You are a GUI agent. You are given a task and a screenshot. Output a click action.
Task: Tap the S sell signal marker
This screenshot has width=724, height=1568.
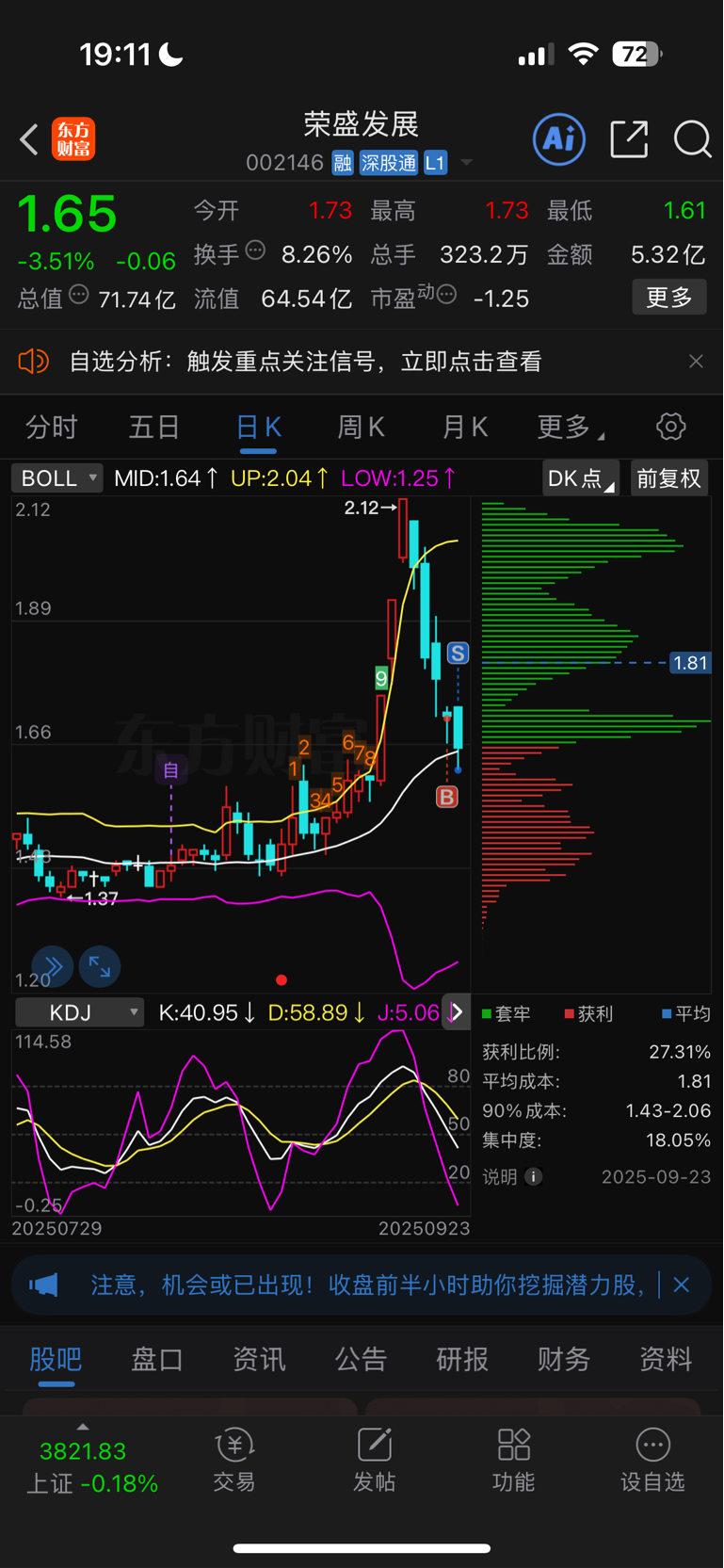tap(458, 653)
